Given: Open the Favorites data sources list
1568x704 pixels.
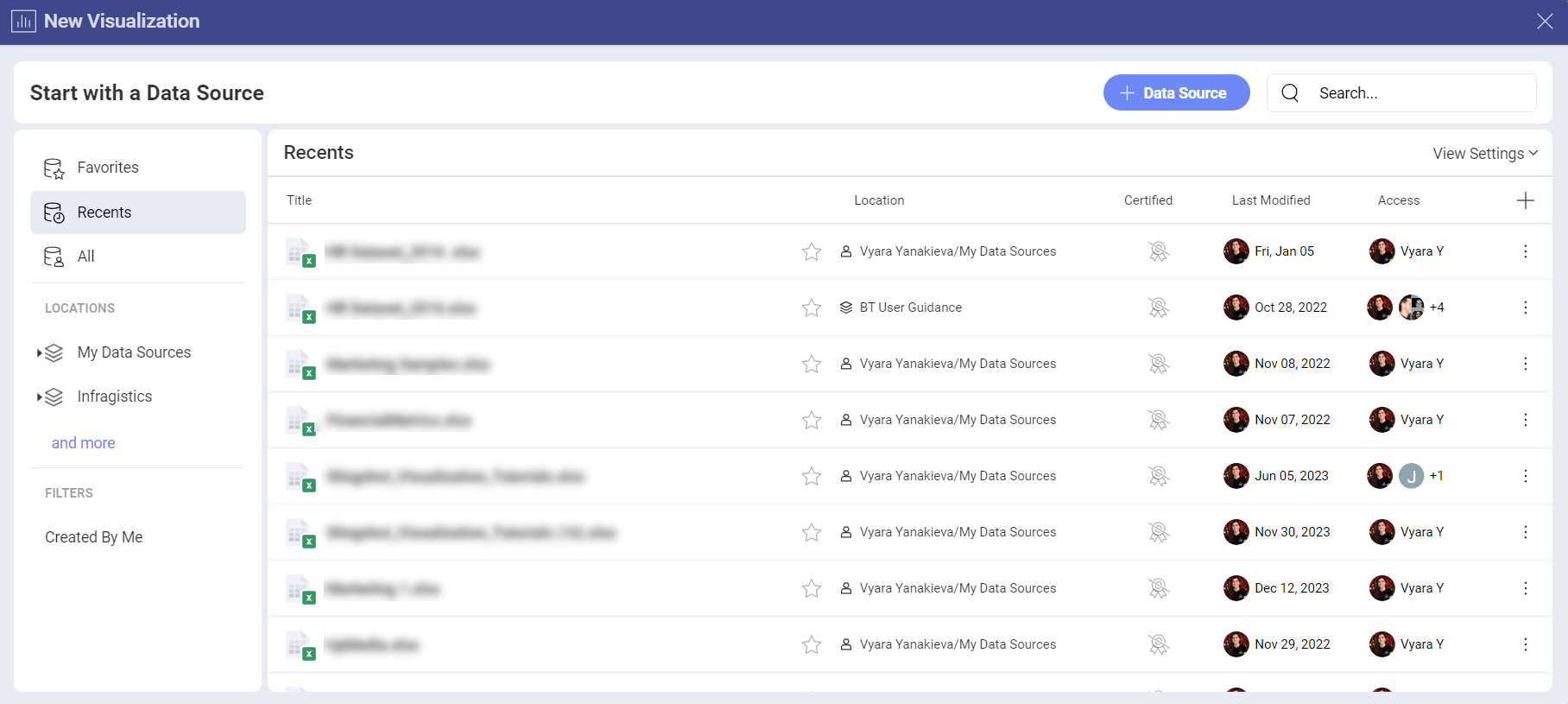Looking at the screenshot, I should [137, 168].
